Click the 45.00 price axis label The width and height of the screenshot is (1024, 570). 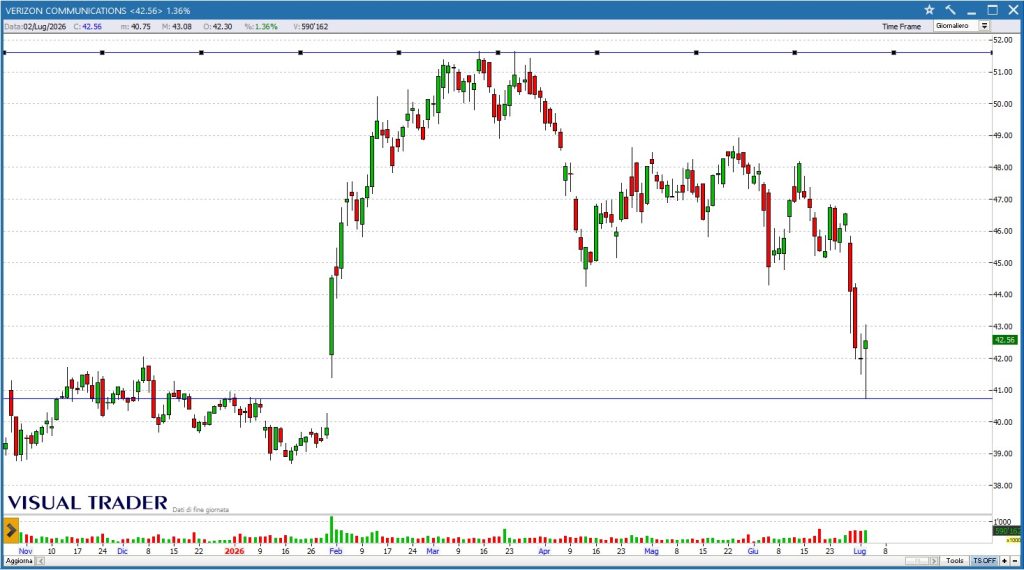pyautogui.click(x=1003, y=263)
